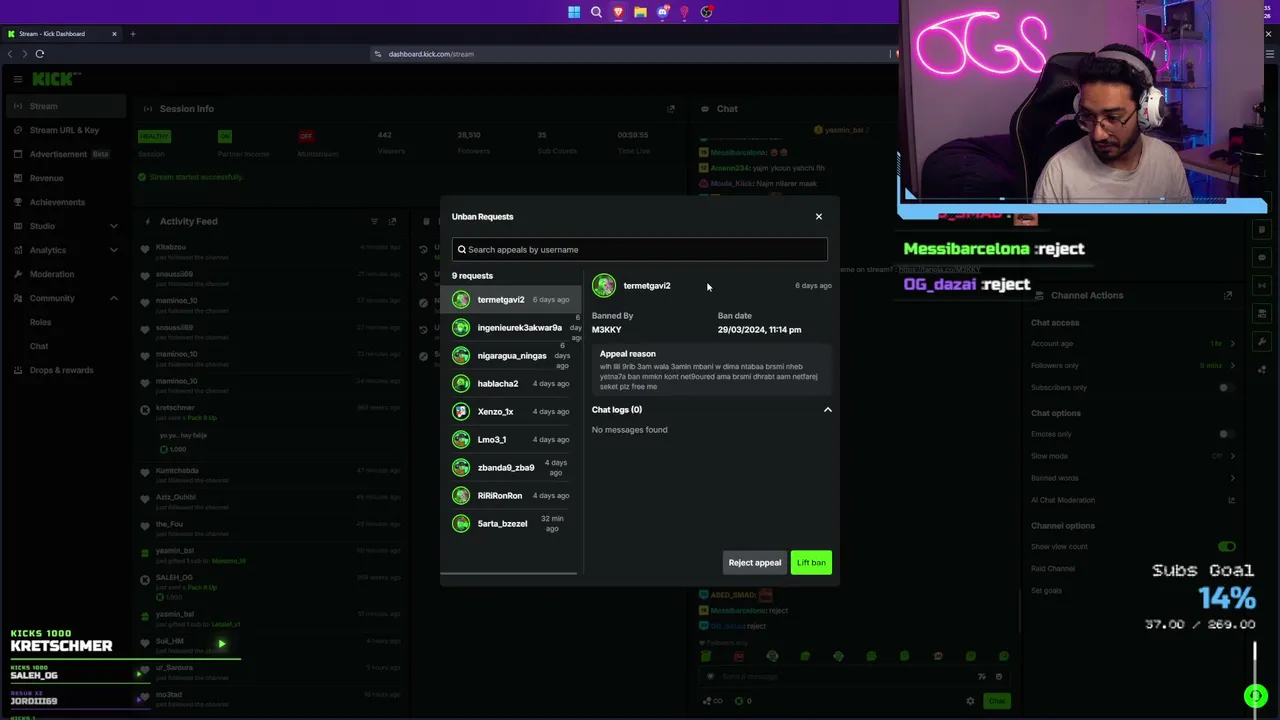Click the requests list horizontal scrollbar

click(511, 573)
